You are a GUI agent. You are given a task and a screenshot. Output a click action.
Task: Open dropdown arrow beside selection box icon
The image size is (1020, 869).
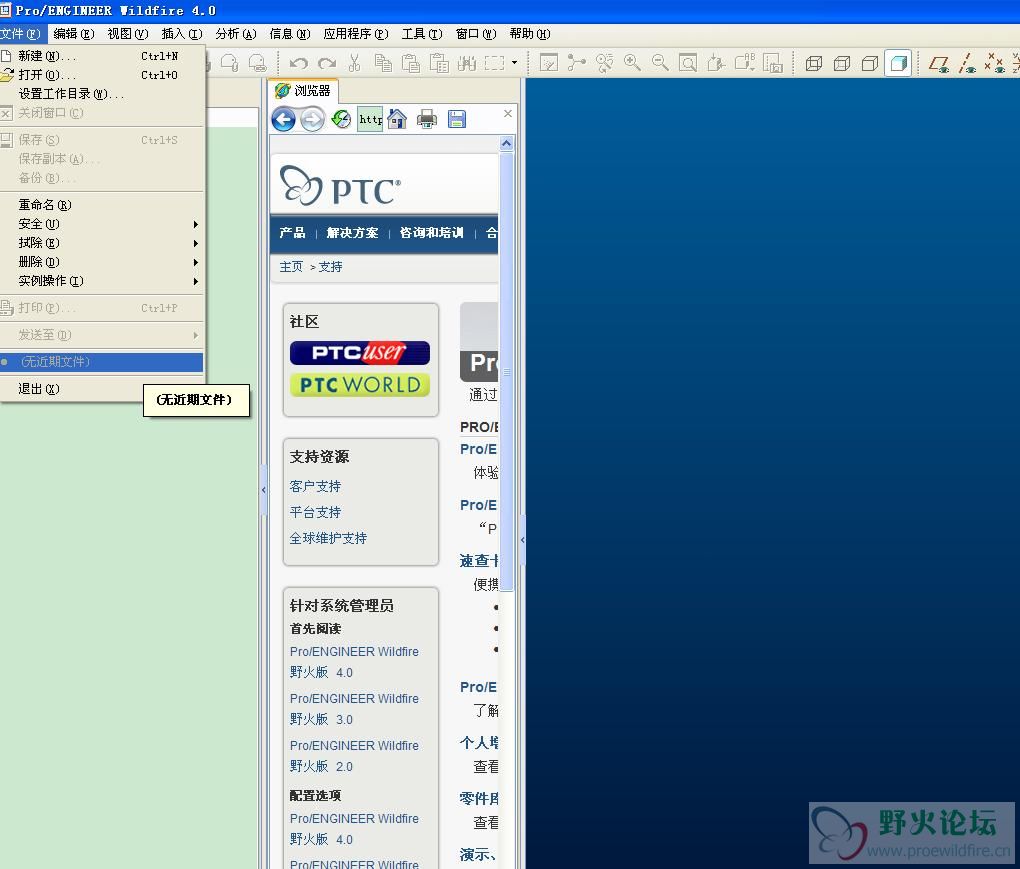515,63
